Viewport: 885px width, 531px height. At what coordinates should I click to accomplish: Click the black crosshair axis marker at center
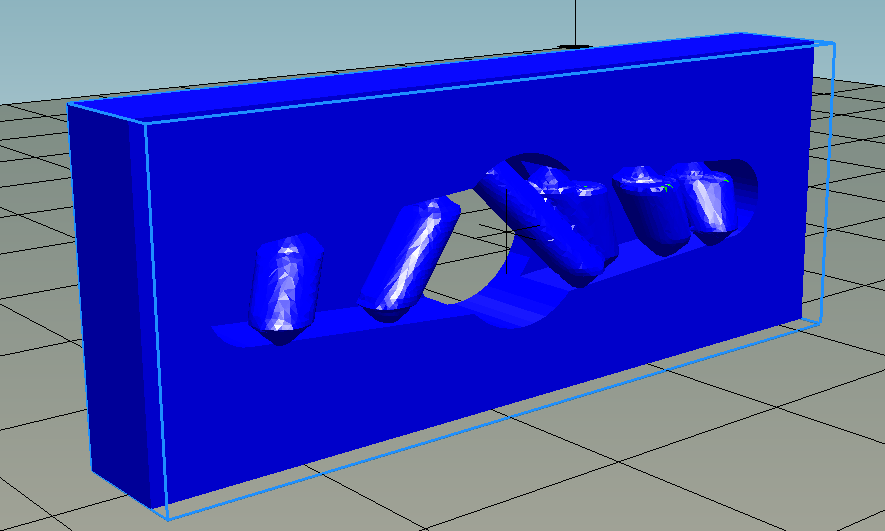click(508, 230)
